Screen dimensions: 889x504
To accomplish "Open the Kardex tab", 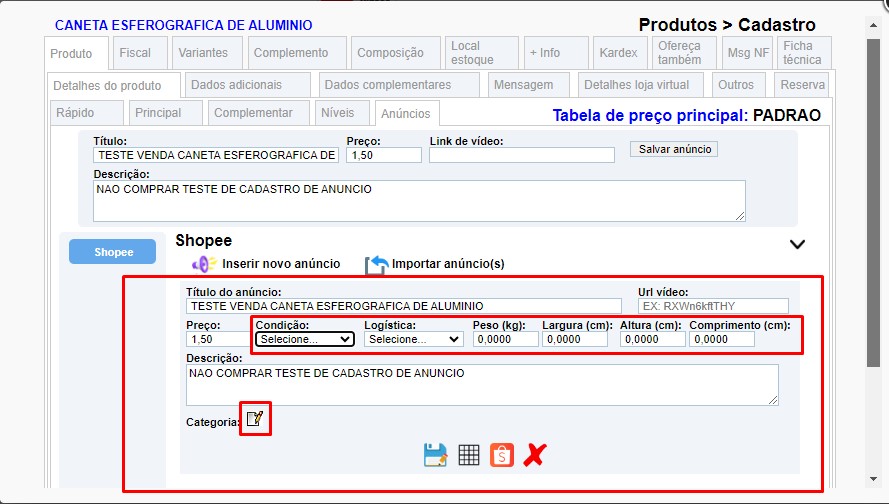I will (620, 53).
